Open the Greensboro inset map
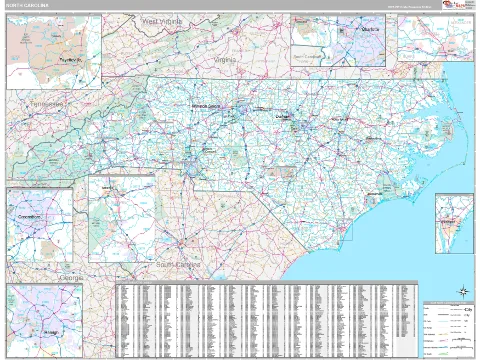 pos(40,225)
